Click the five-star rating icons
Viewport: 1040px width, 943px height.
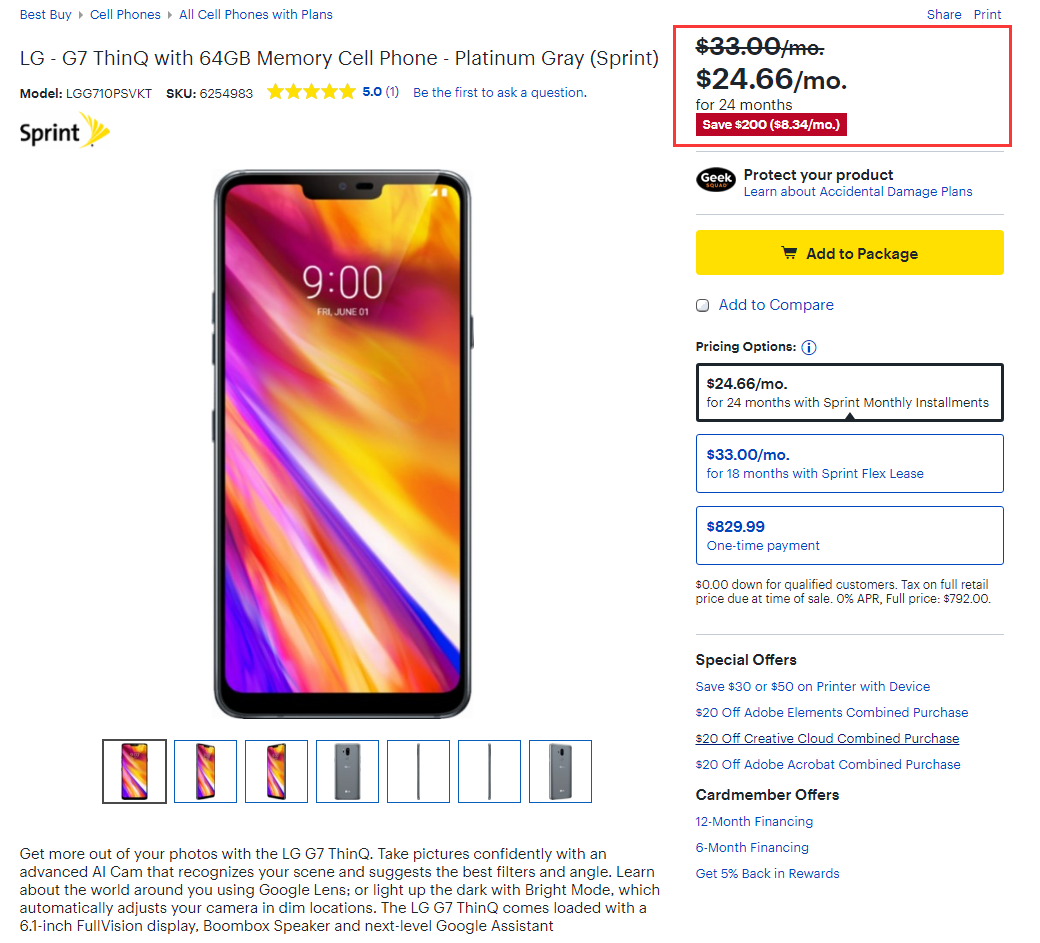[311, 92]
